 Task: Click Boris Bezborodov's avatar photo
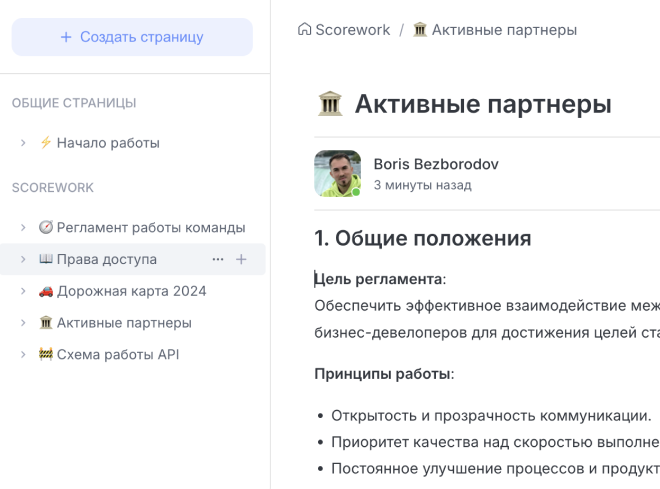[x=338, y=174]
